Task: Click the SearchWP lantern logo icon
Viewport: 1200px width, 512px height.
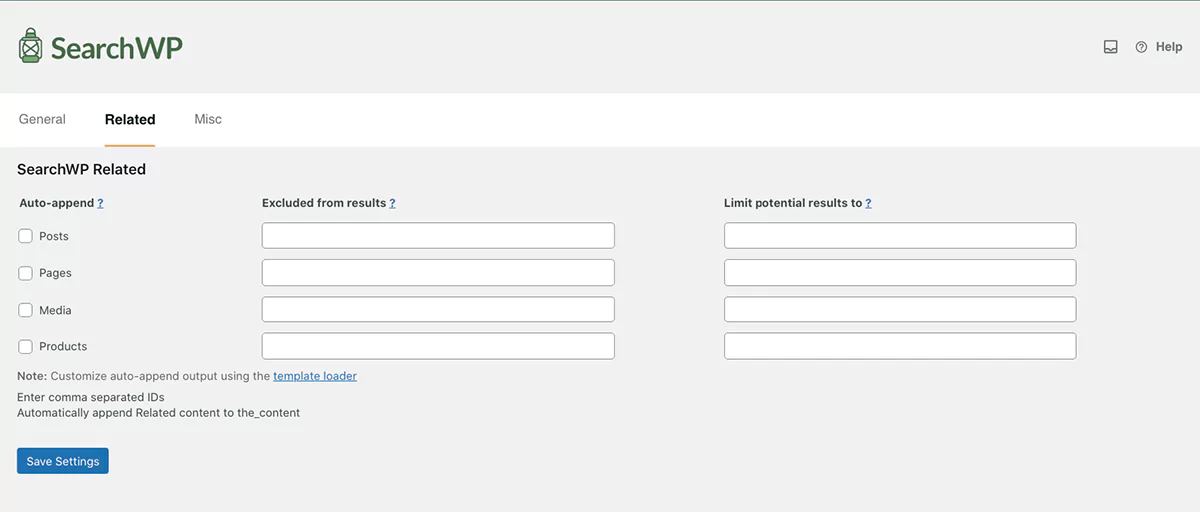Action: click(x=31, y=46)
